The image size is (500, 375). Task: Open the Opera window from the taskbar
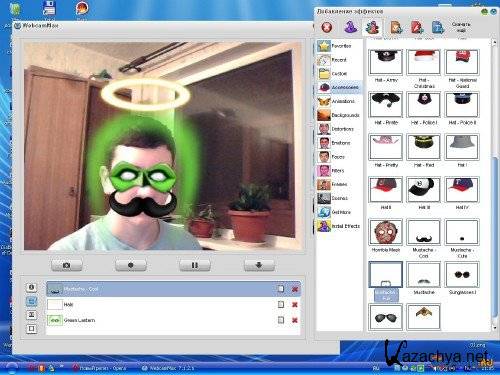point(99,368)
